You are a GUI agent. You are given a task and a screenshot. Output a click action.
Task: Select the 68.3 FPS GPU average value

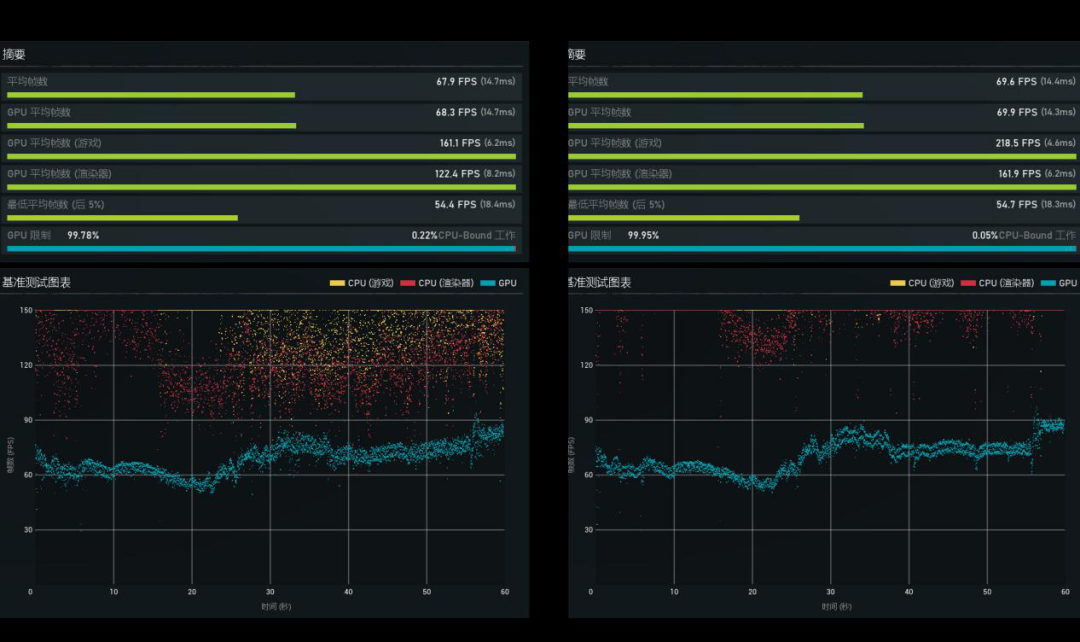point(456,112)
